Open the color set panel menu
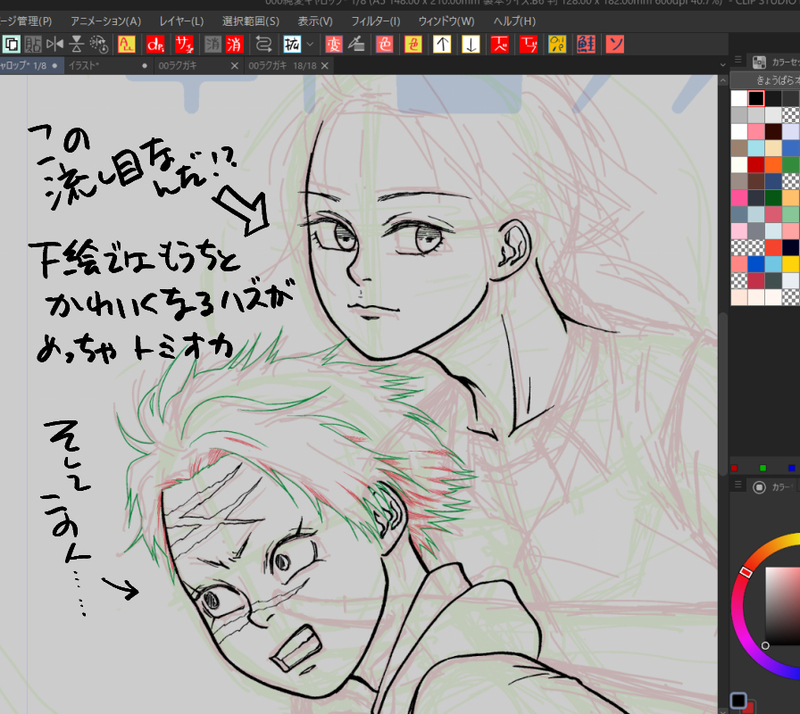The width and height of the screenshot is (800, 714). tap(738, 60)
